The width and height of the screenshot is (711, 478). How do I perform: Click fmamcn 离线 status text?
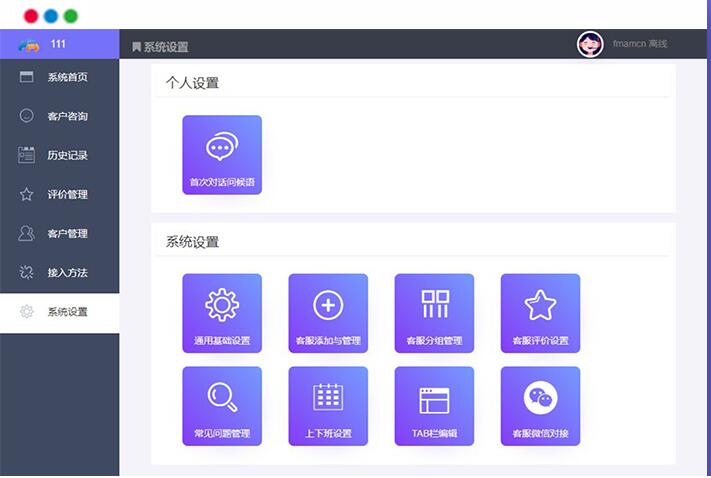(640, 44)
